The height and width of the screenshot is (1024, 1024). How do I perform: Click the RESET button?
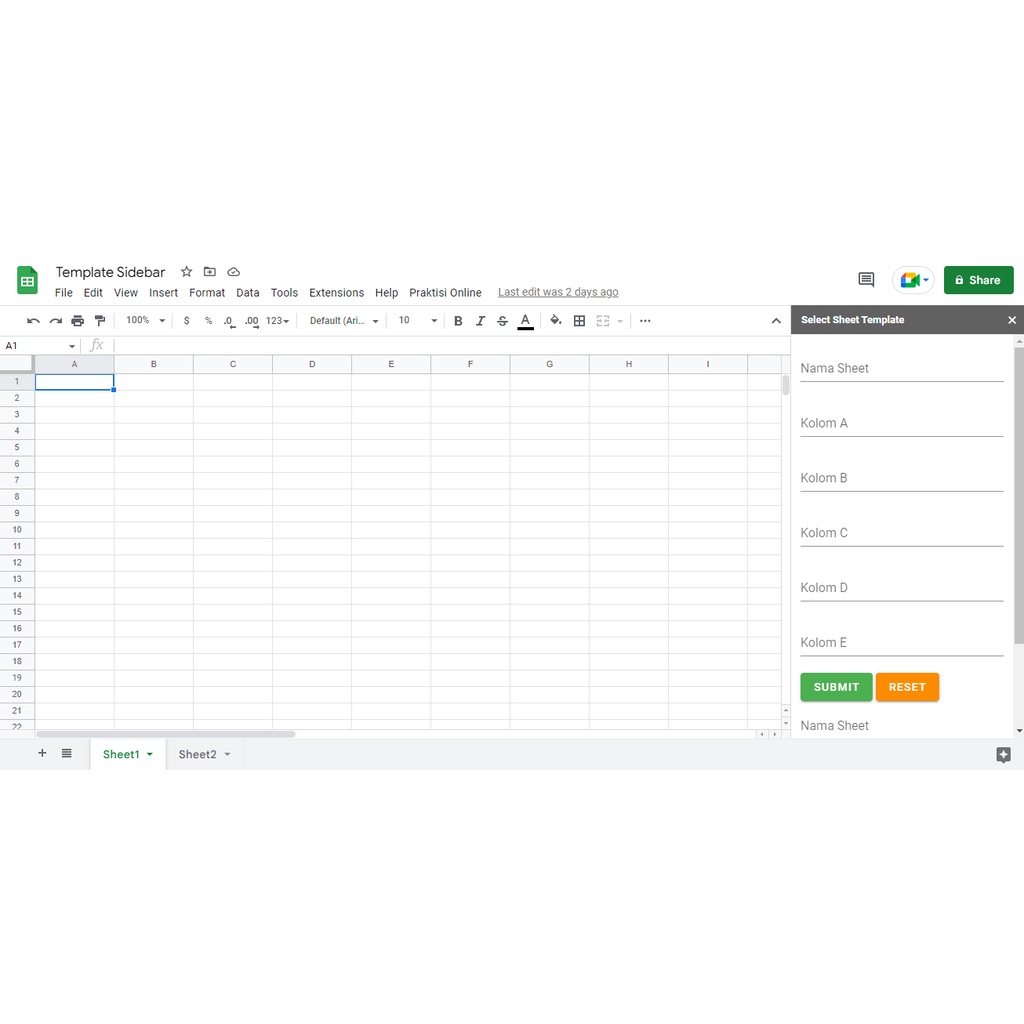[x=907, y=687]
